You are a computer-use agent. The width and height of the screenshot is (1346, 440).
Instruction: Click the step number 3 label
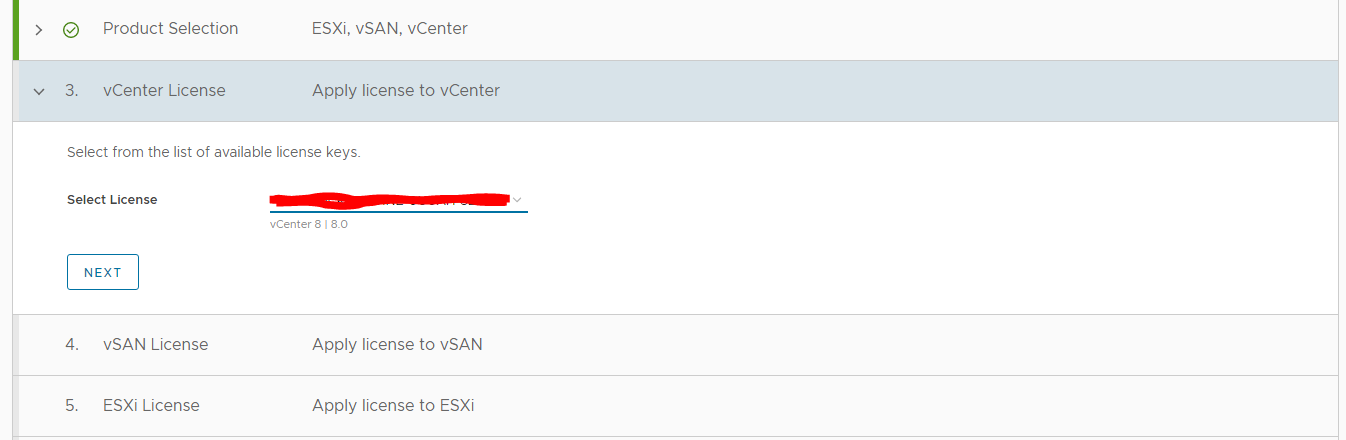(x=72, y=91)
